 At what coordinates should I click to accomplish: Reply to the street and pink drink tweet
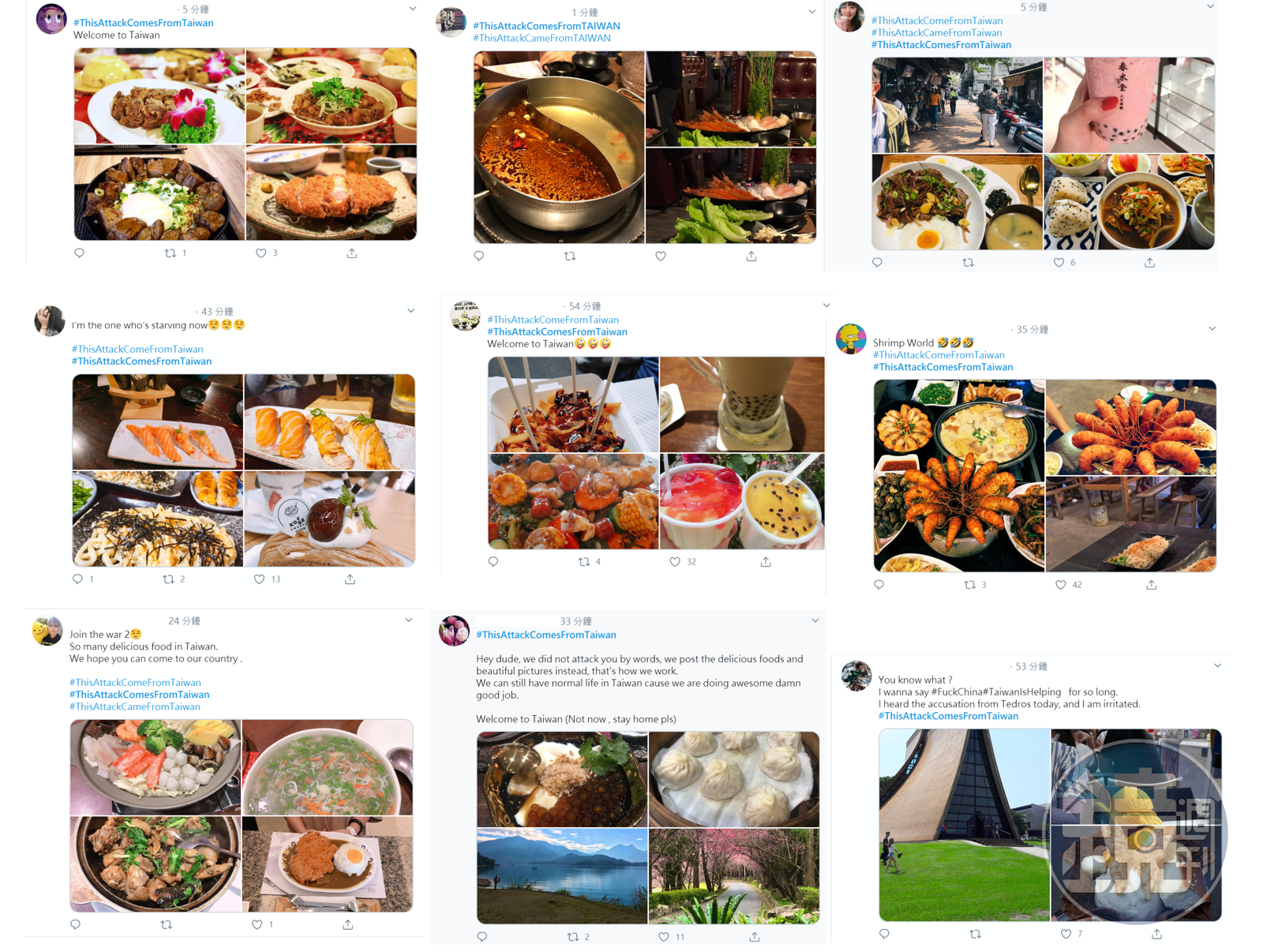877,263
